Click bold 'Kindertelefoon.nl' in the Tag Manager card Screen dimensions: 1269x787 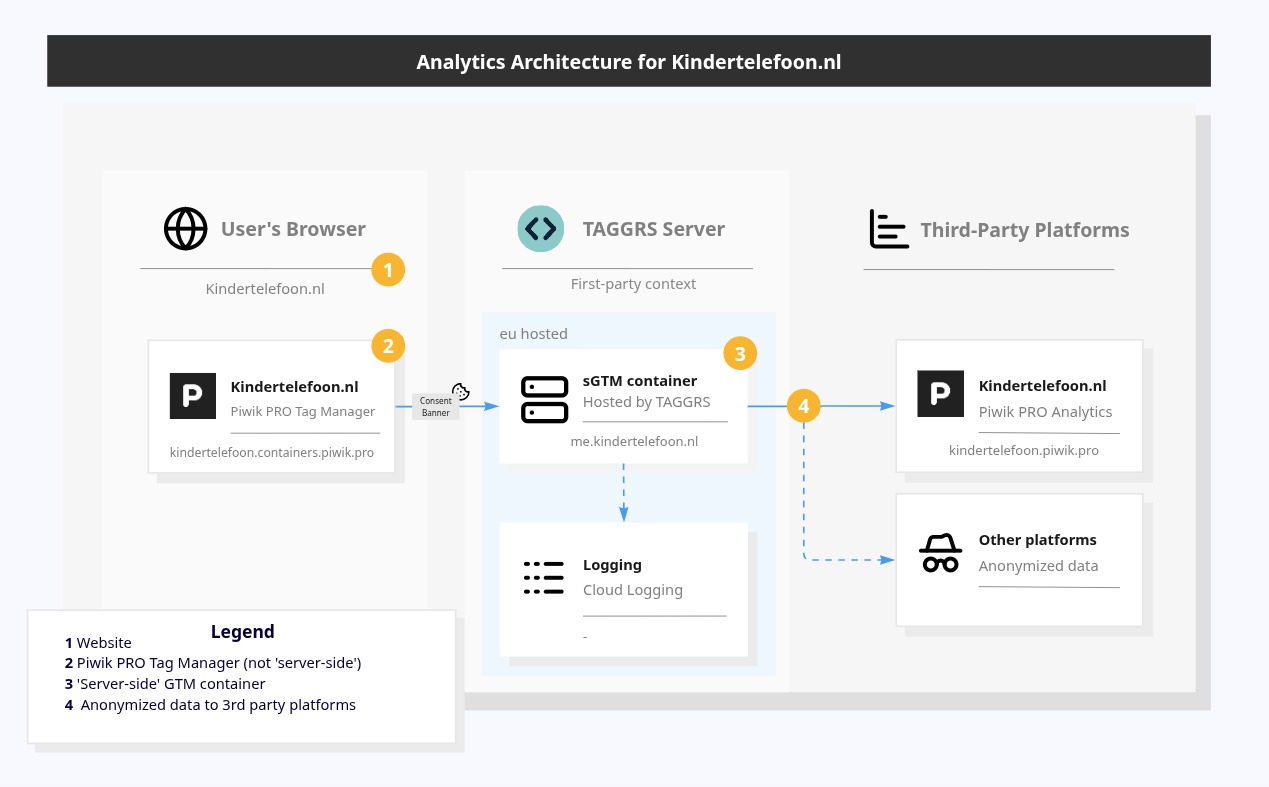(295, 387)
